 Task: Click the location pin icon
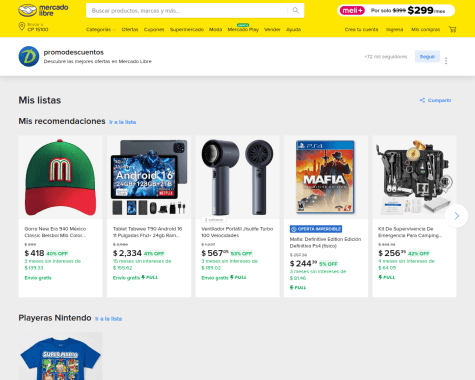(22, 26)
